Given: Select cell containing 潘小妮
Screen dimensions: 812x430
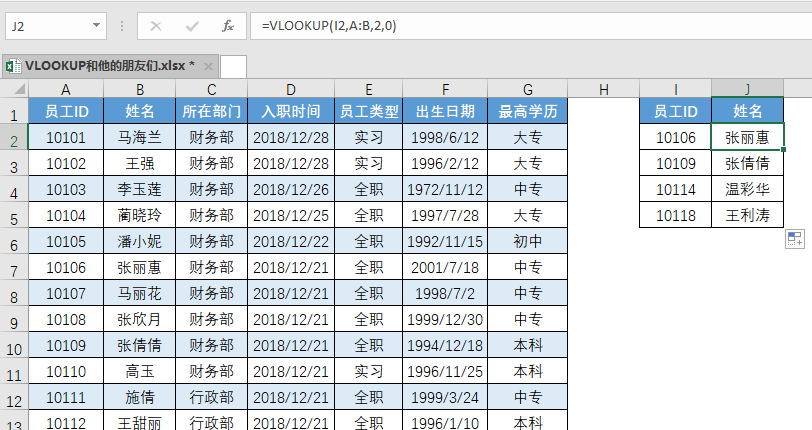Looking at the screenshot, I should (x=140, y=241).
